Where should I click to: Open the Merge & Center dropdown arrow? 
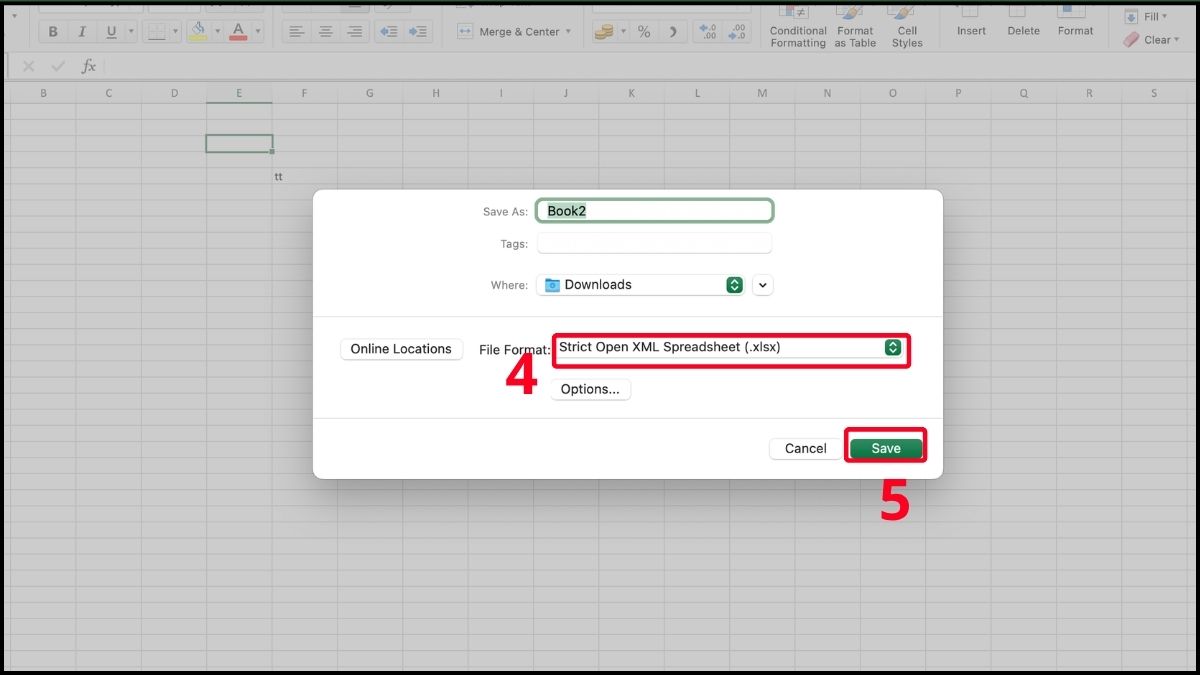pyautogui.click(x=568, y=32)
